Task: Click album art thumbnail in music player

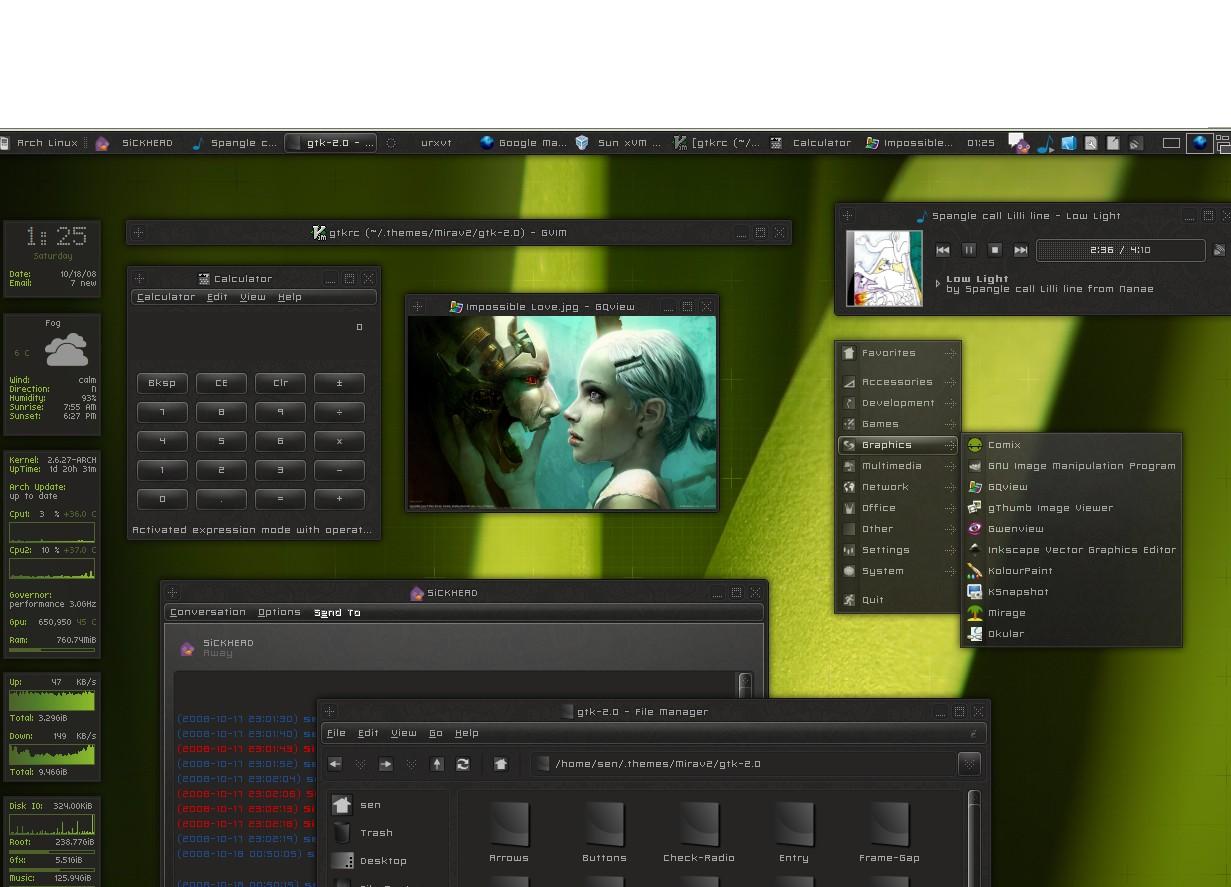Action: coord(884,268)
